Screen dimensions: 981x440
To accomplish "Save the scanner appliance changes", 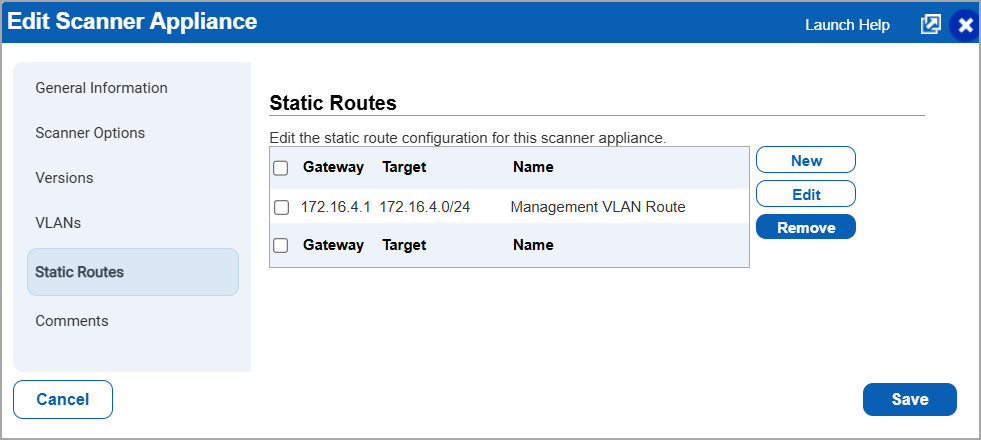I will coord(910,399).
